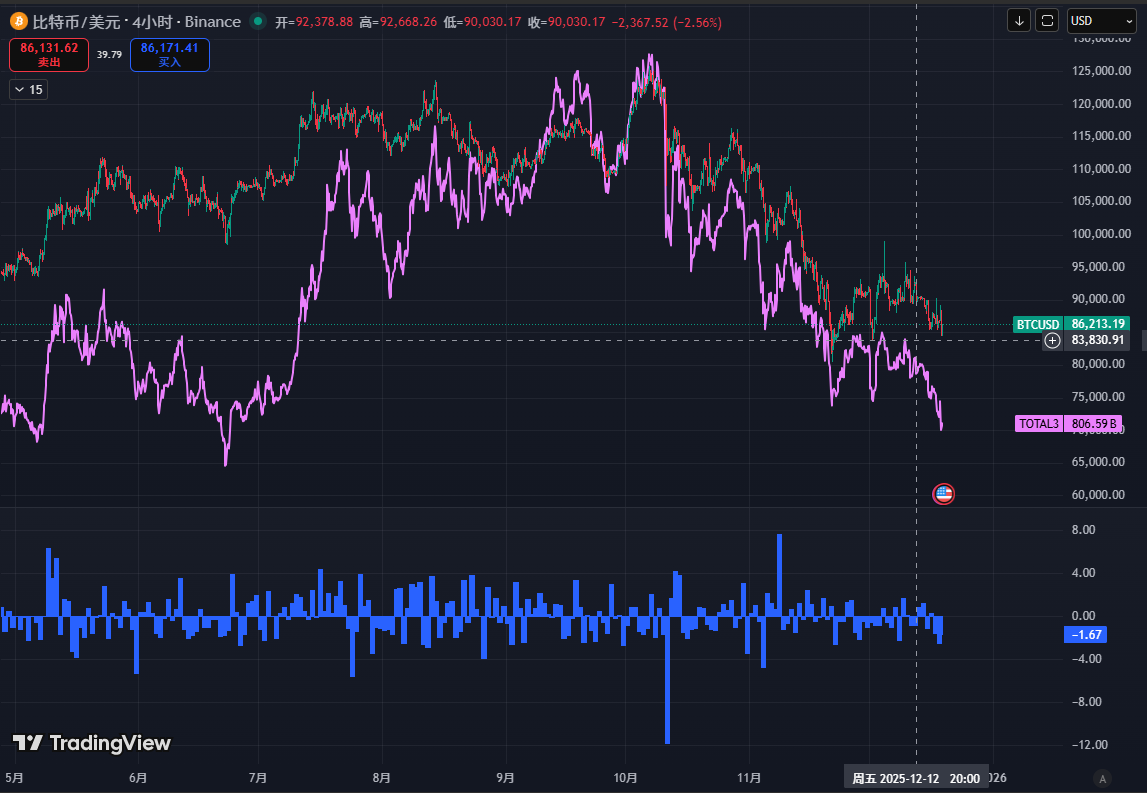Screen dimensions: 1147x793
Task: Select the pink TOTAL3 series label
Action: coord(1039,423)
